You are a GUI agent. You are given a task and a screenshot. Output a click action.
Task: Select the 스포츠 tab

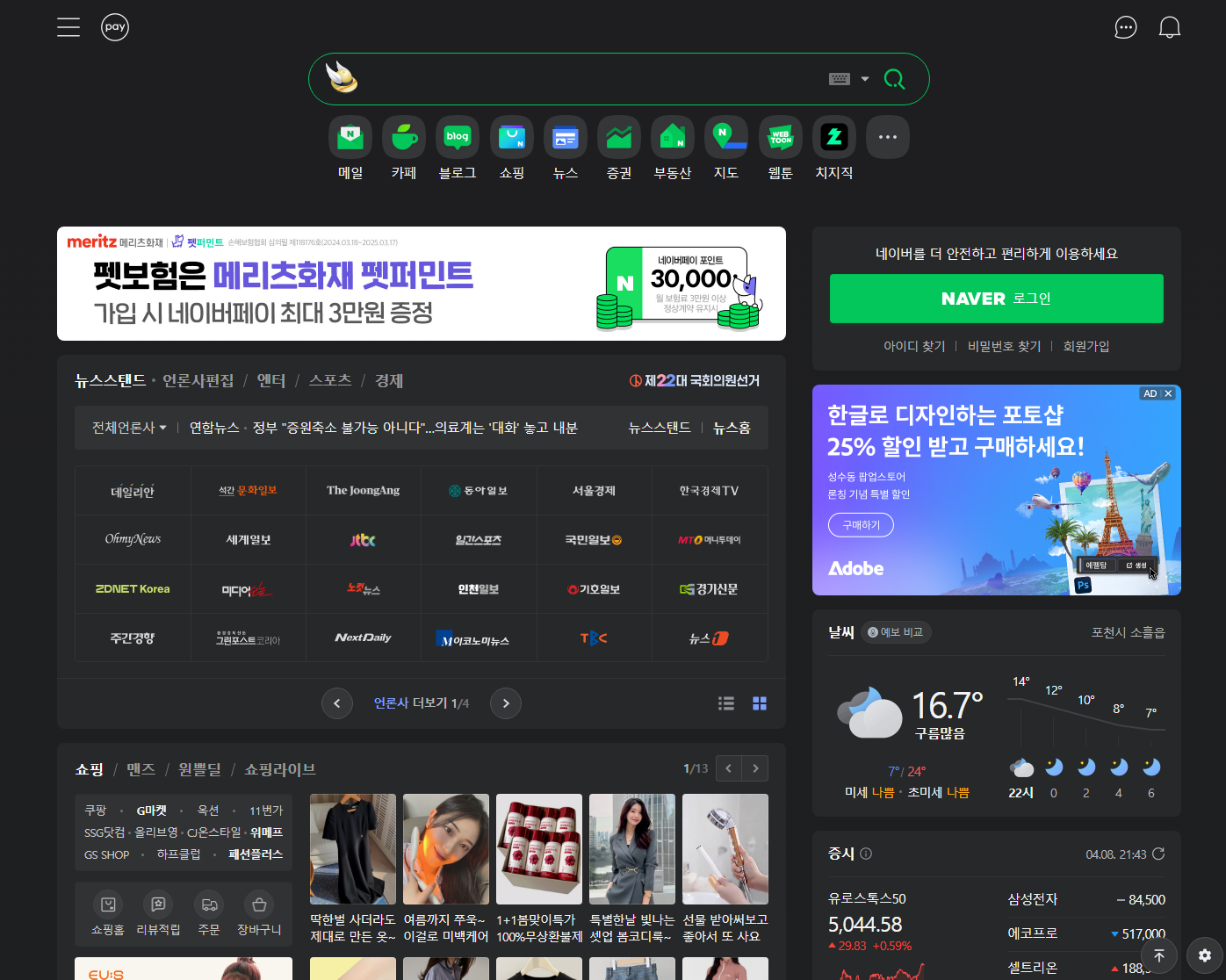(x=330, y=380)
